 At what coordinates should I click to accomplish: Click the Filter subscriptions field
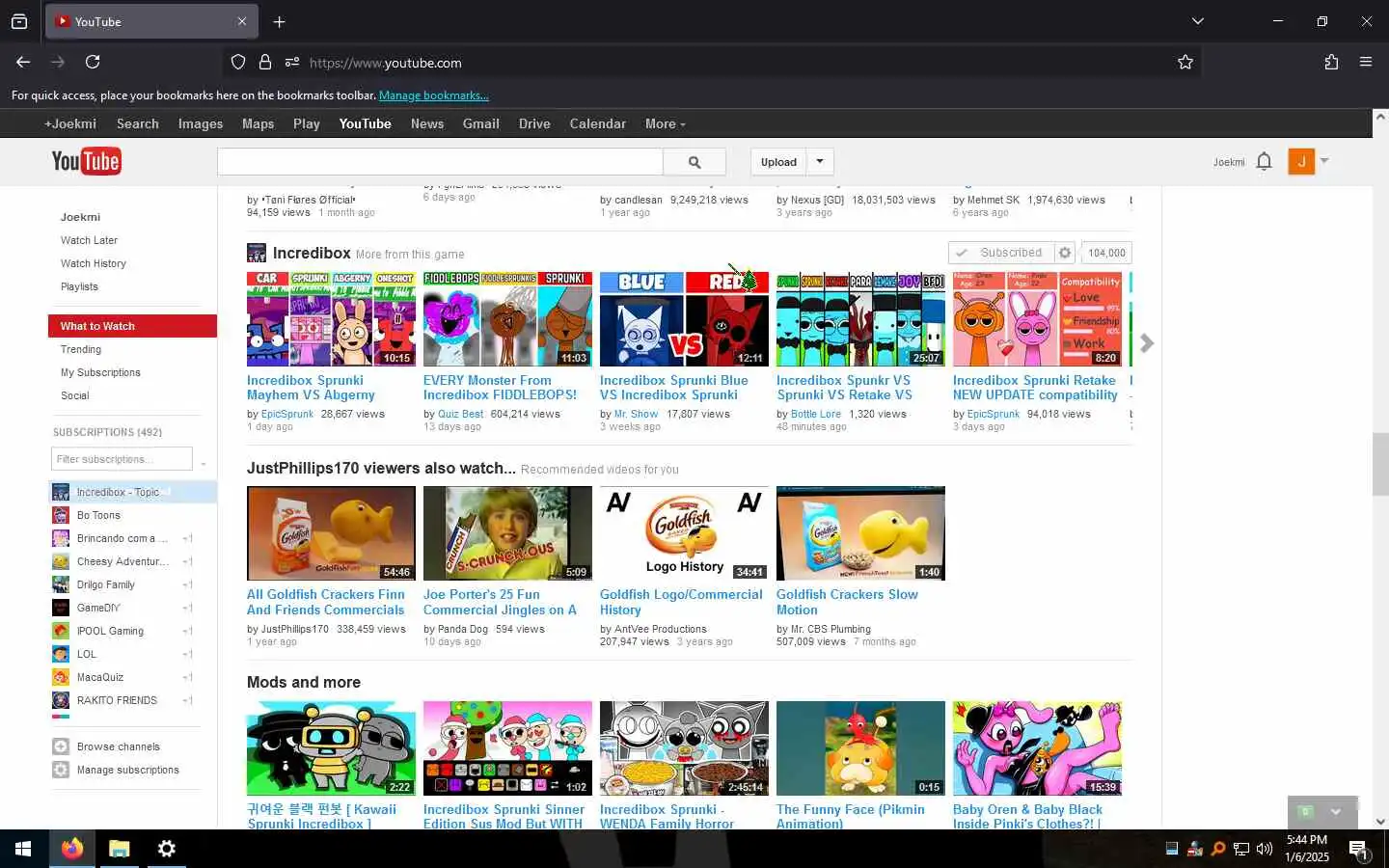(123, 459)
